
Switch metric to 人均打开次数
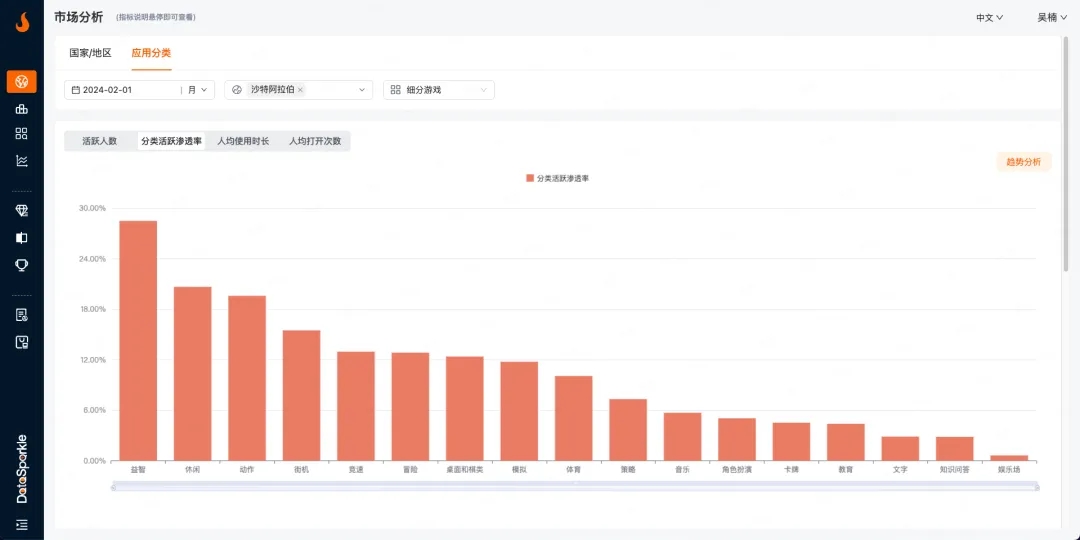click(x=315, y=141)
